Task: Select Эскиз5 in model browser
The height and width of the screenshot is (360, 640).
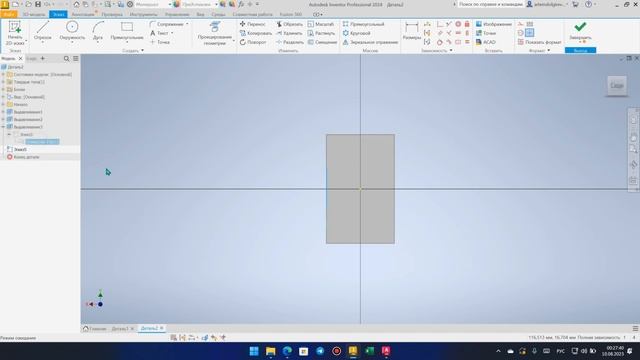Action: [20, 149]
